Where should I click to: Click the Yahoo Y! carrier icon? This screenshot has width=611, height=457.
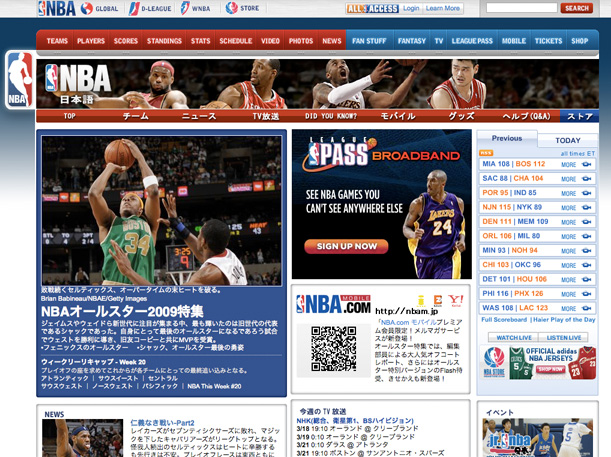pos(456,300)
